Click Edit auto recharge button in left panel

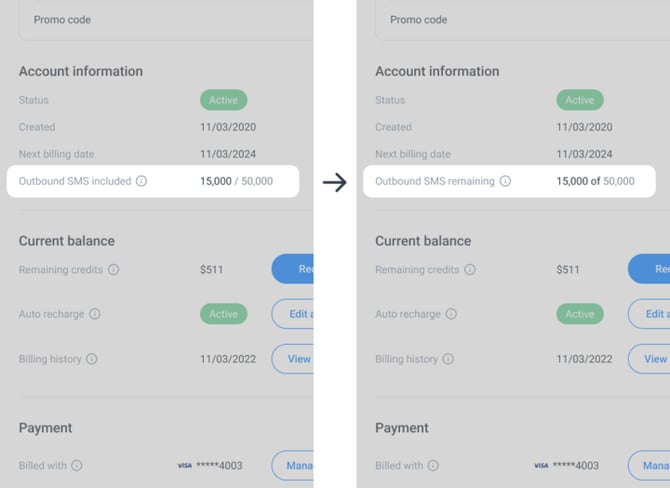tap(293, 314)
